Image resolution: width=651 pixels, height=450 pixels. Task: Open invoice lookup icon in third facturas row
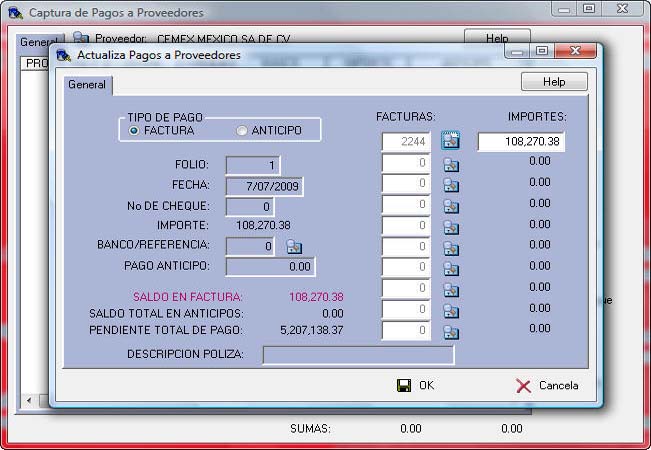coord(451,185)
